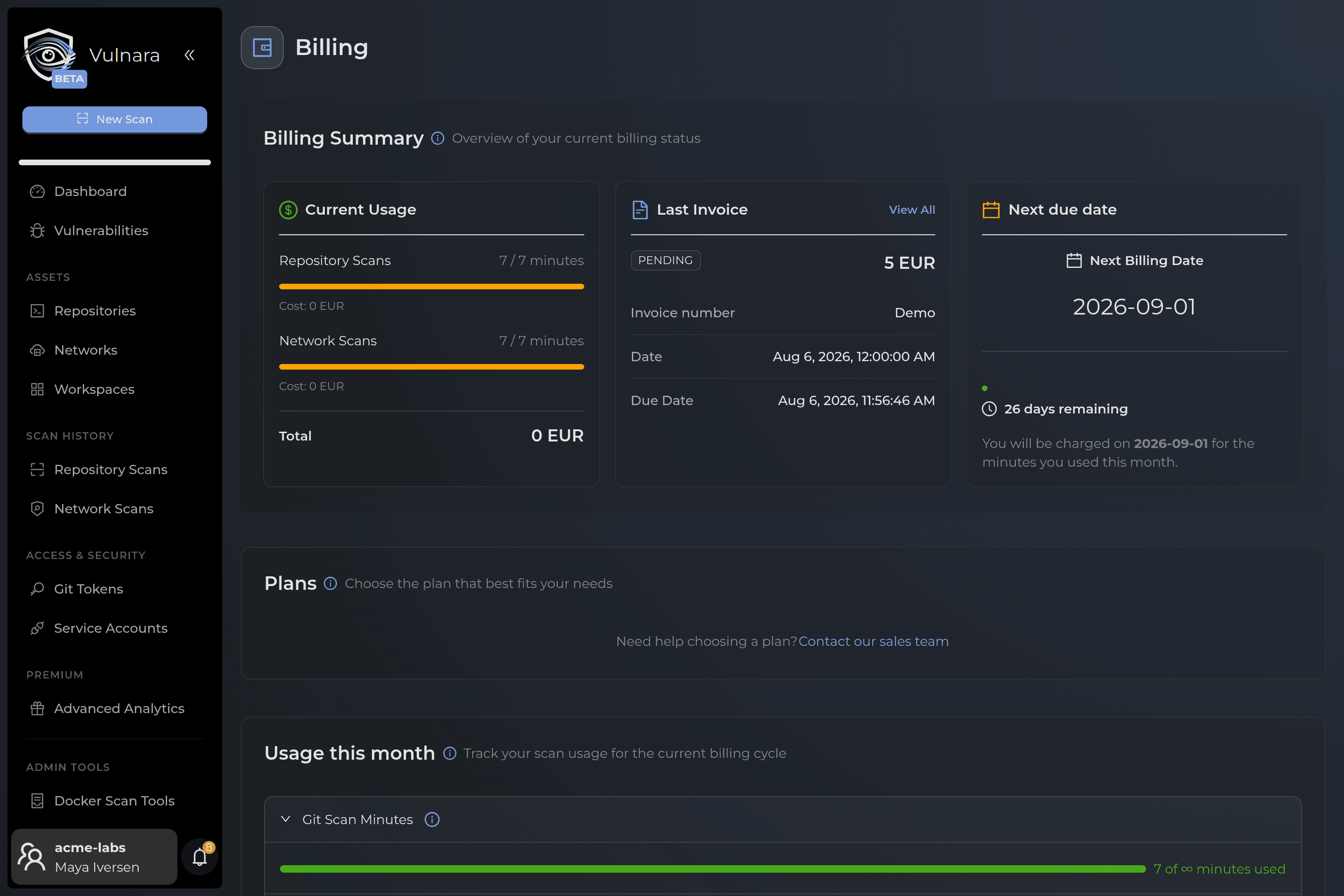Open the acme-labs account switcher

(x=94, y=857)
